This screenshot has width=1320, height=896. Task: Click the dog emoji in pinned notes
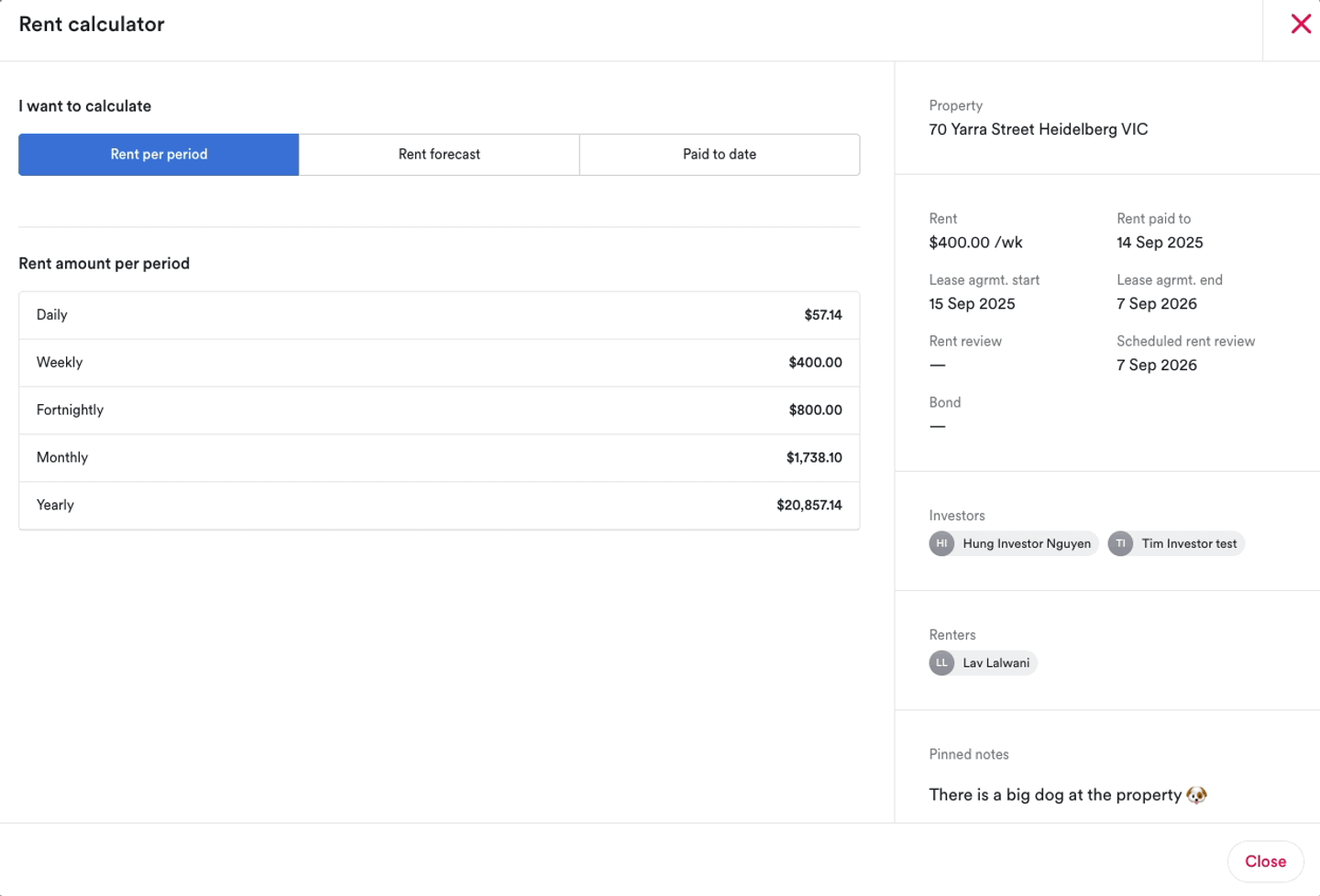pyautogui.click(x=1196, y=794)
